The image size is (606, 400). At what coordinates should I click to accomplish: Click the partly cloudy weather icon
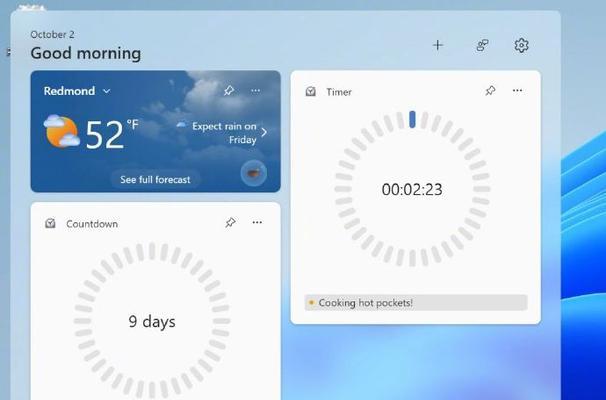(x=61, y=131)
